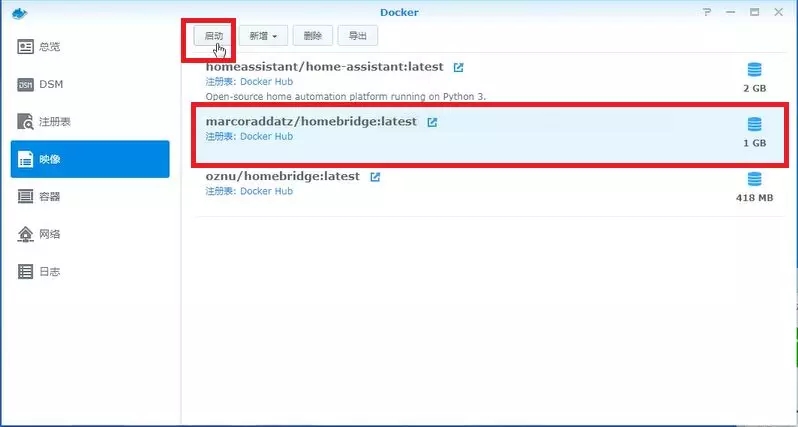Viewport: 798px width, 427px height.
Task: Minimize the Docker window
Action: pos(731,12)
